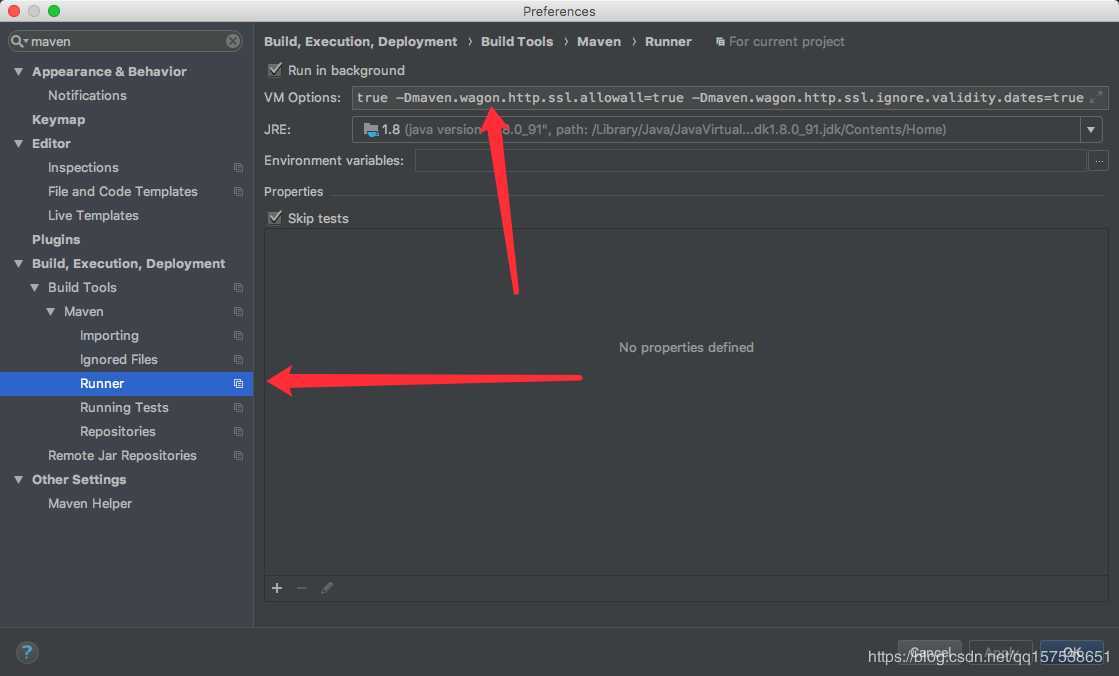Open Repositories under Maven

point(118,432)
